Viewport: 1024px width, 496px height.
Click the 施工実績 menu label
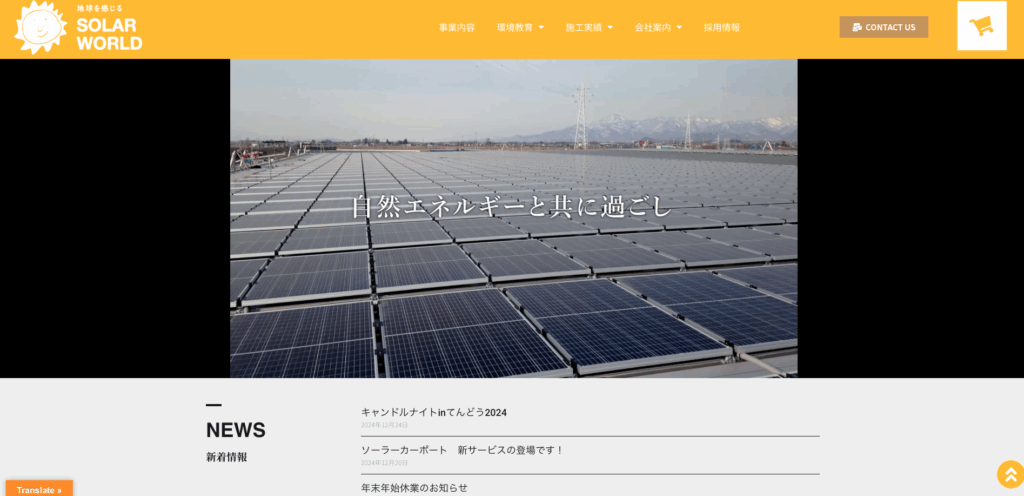tap(583, 27)
